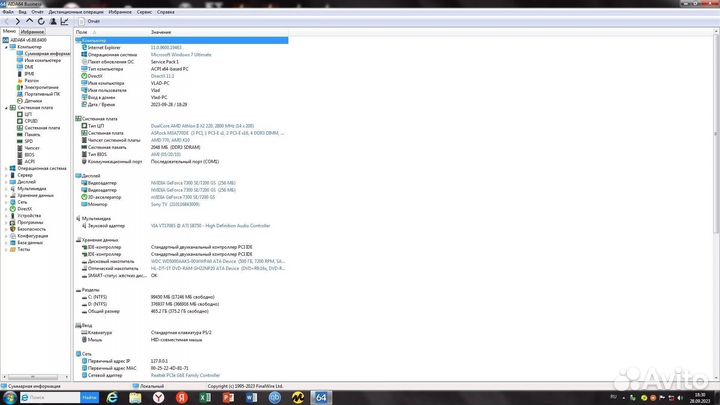Viewport: 720px width, 405px height.
Task: Open the graph chart toolbar icon
Action: [64, 20]
